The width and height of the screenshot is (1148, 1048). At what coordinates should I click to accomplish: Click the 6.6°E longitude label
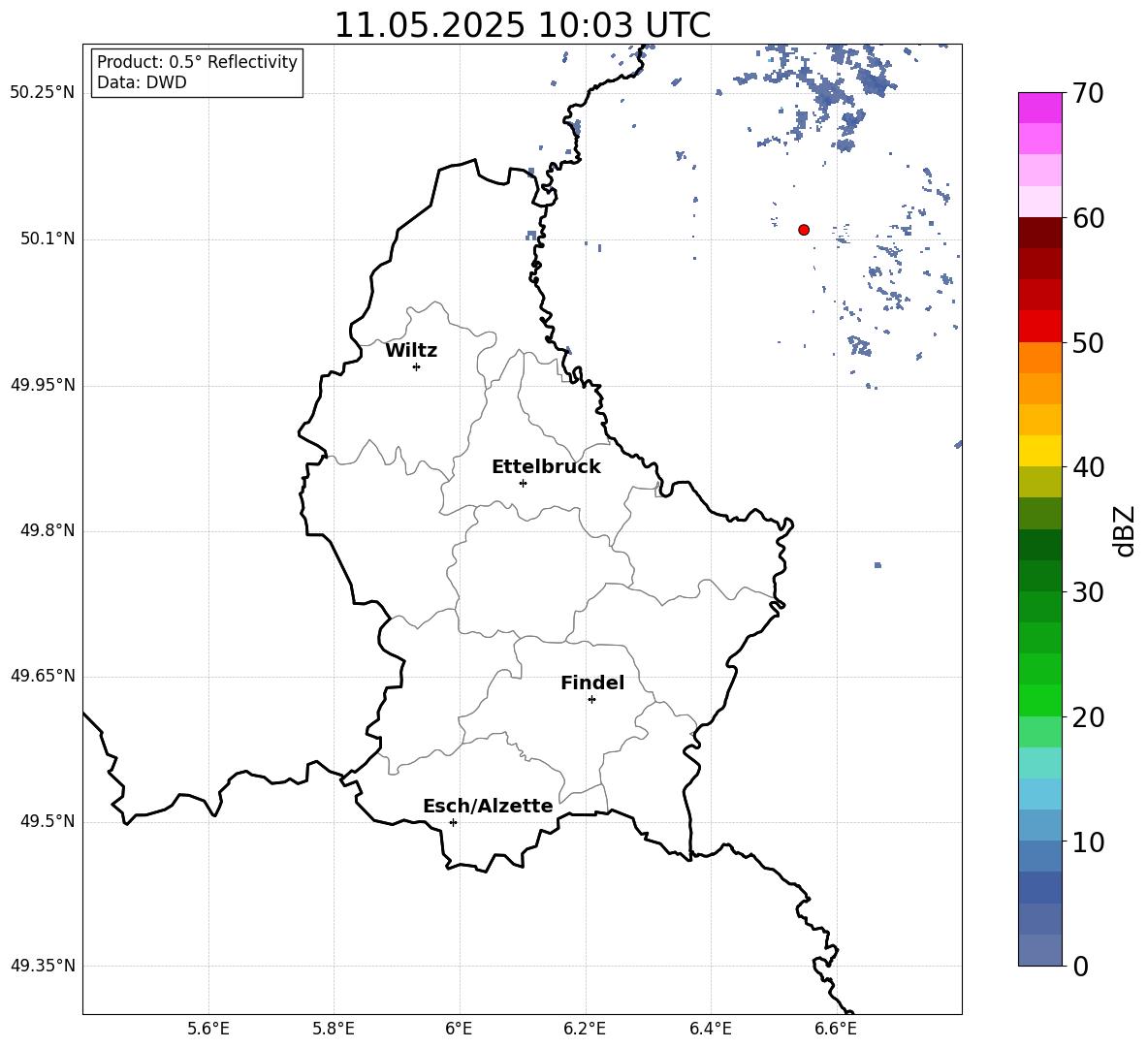tap(836, 1029)
